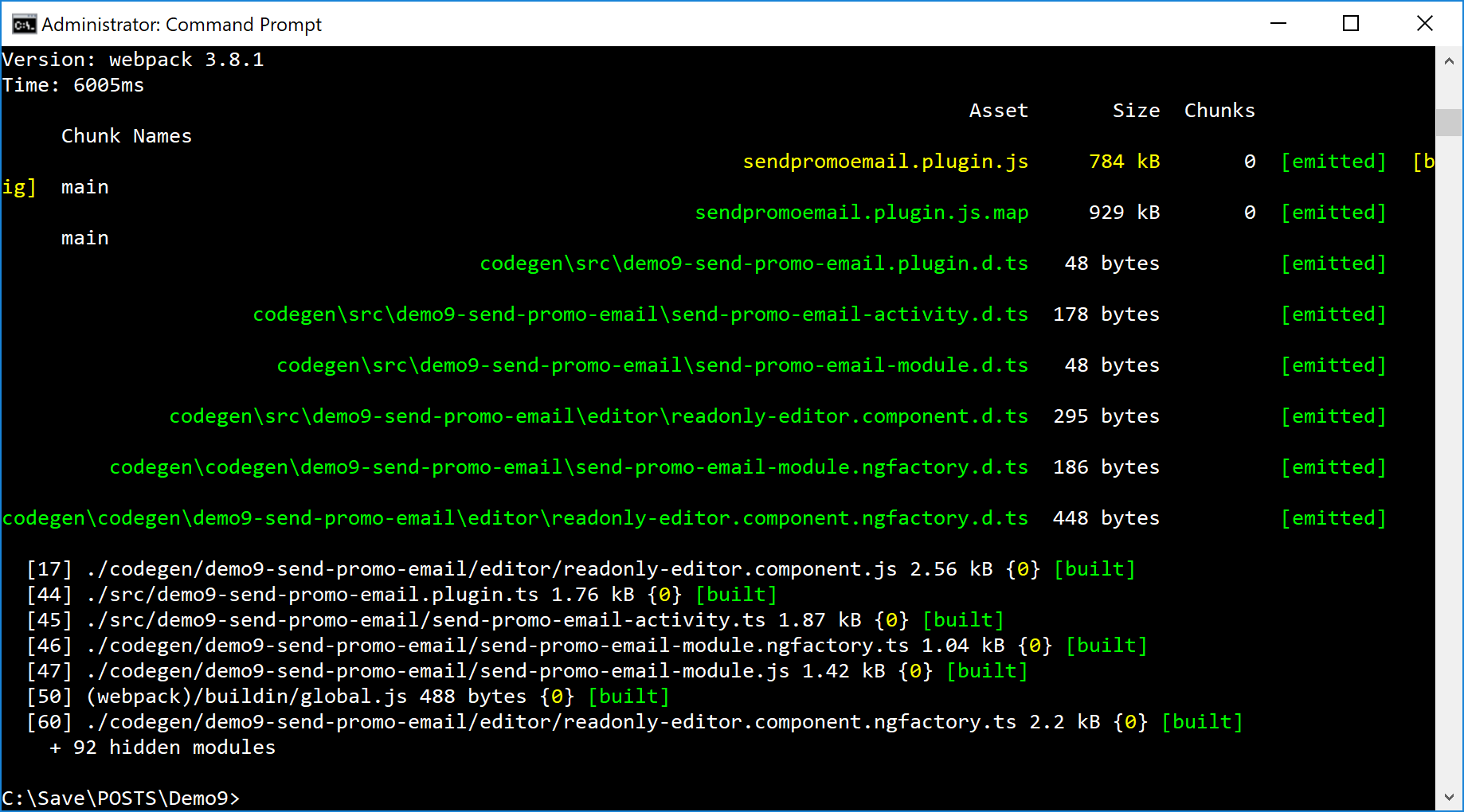Click module [44] demo9-send-promo-email.plugin.ts line
Screen dimensions: 1464x812
coord(401,595)
